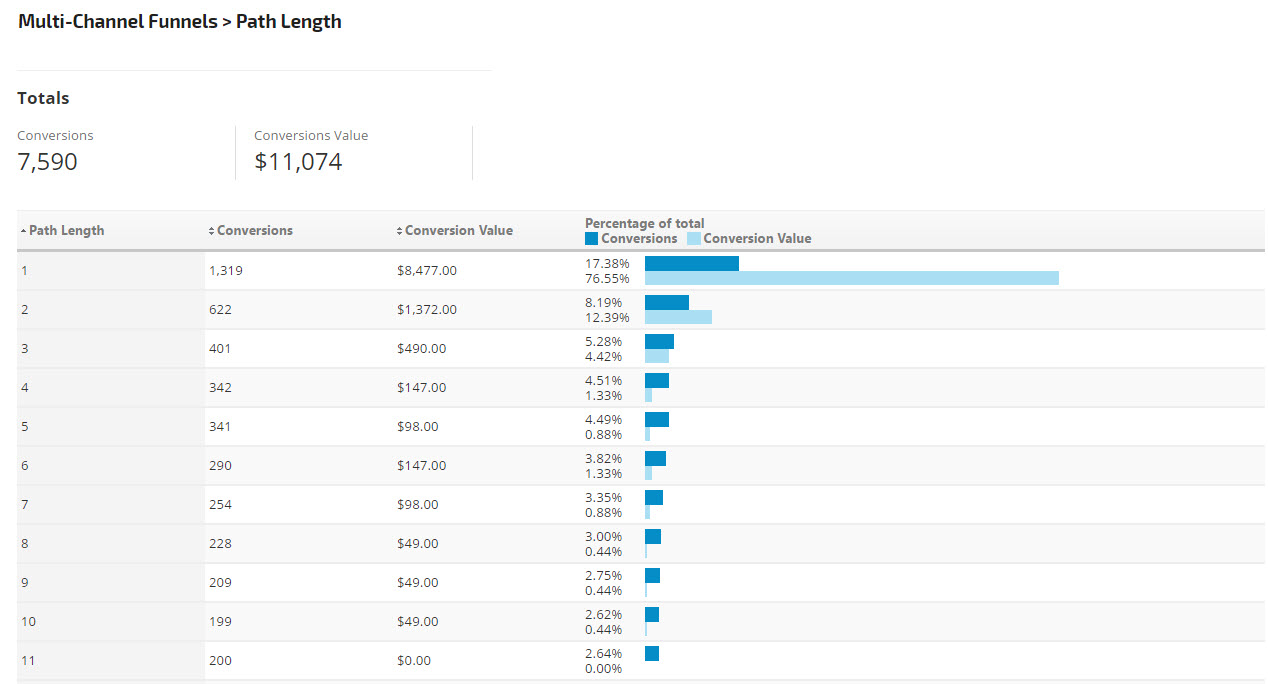
Task: Click the $0.00 conversion value cell
Action: point(414,661)
